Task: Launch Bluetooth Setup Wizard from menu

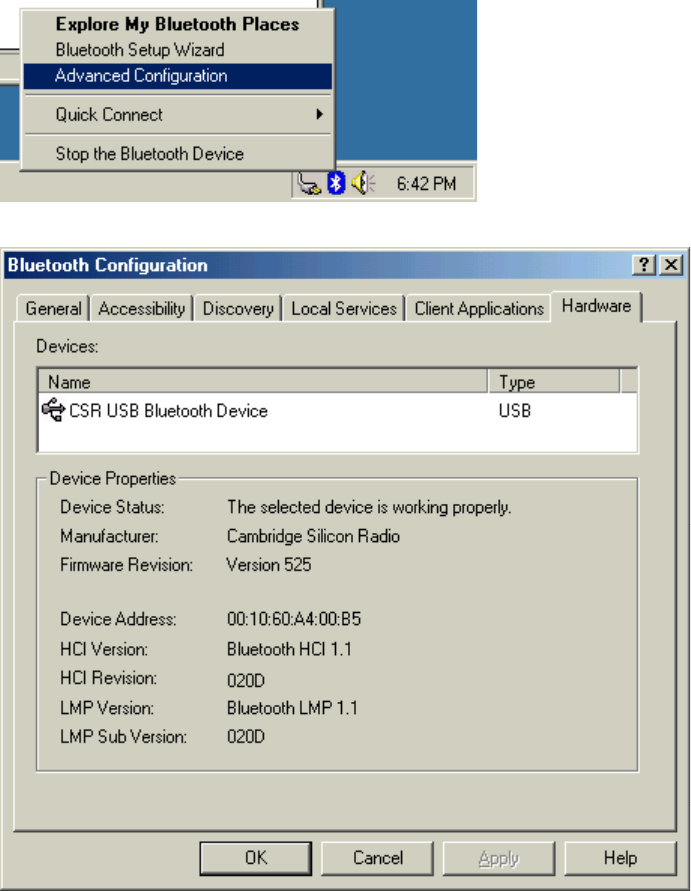Action: tap(177, 50)
